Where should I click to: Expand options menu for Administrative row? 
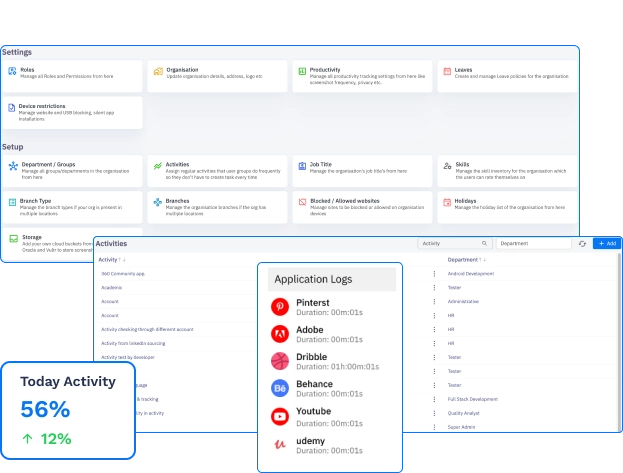(x=434, y=301)
